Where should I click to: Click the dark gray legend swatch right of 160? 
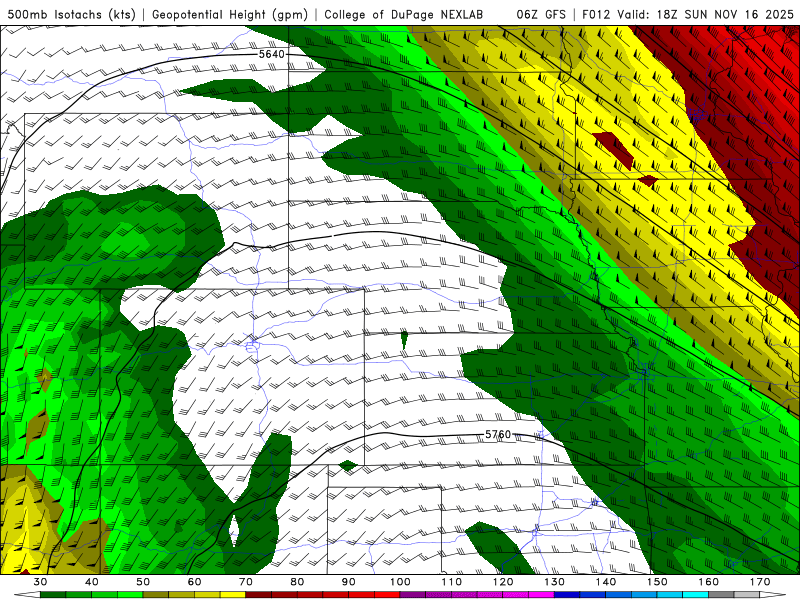coord(721,595)
